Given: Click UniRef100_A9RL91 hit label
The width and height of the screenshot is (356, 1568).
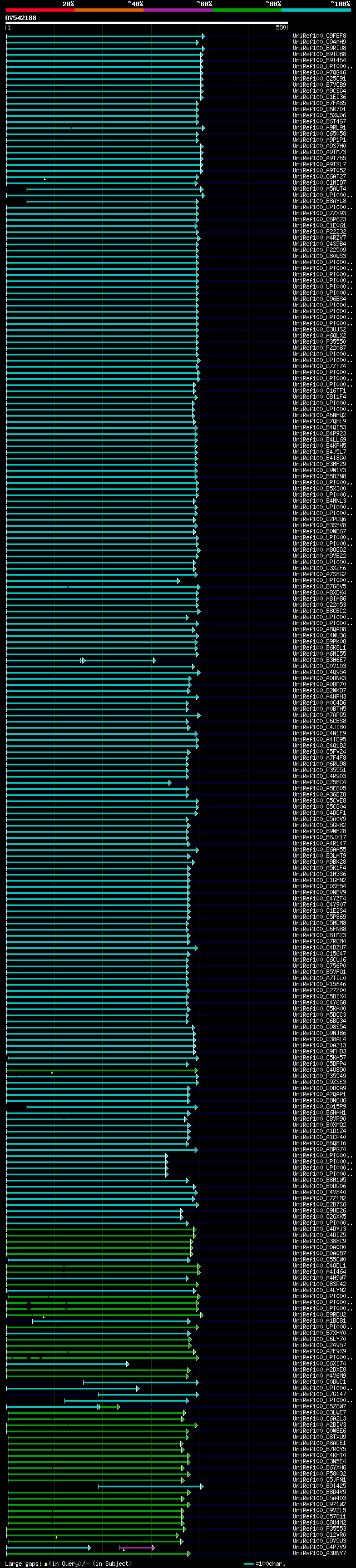Looking at the screenshot, I should coord(319,128).
